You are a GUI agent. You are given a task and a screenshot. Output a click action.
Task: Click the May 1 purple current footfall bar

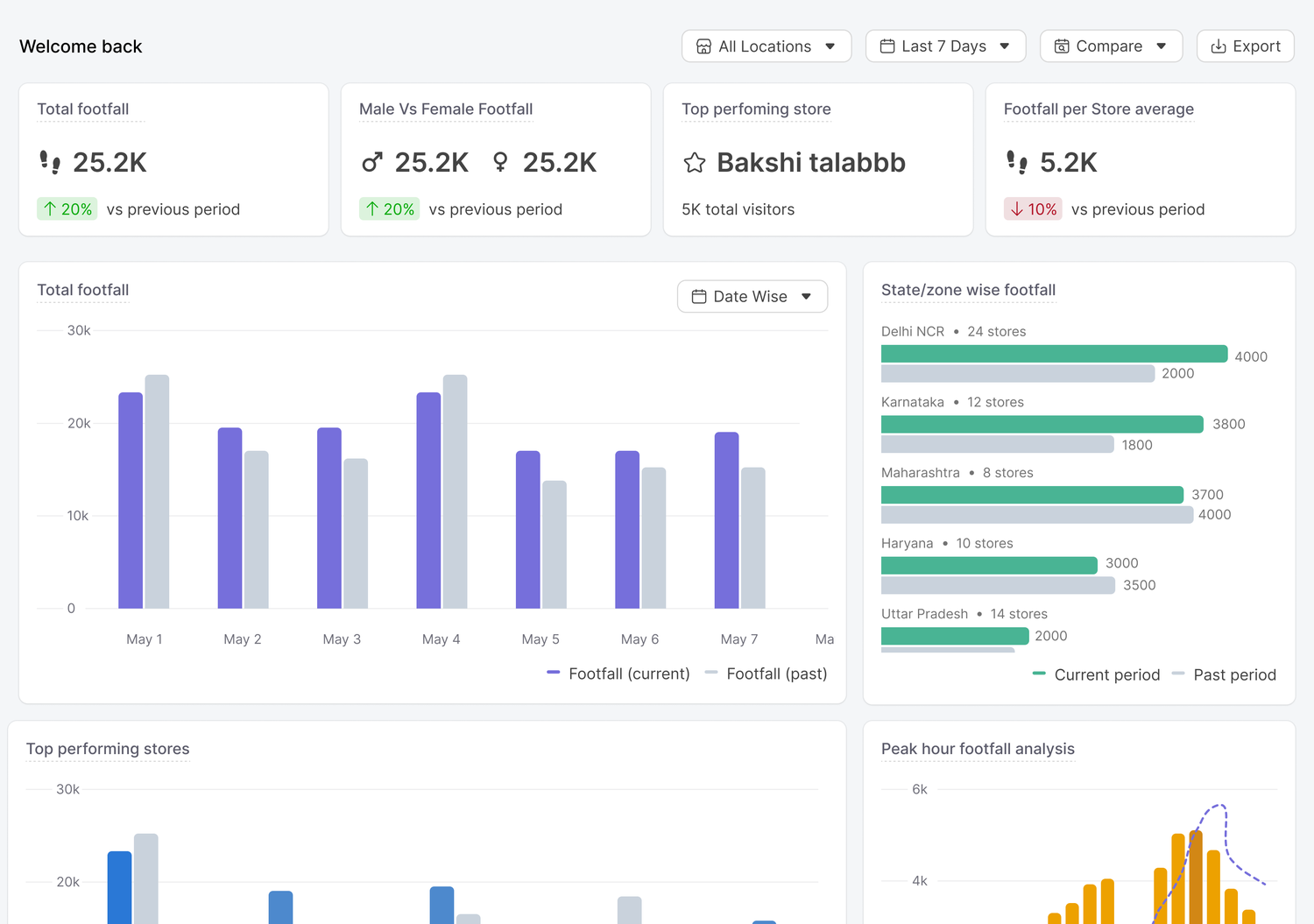[131, 500]
